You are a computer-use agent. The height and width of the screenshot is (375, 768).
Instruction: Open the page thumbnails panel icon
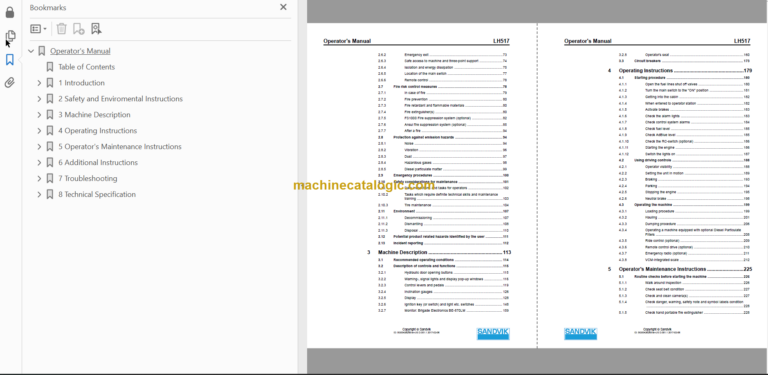tap(10, 36)
